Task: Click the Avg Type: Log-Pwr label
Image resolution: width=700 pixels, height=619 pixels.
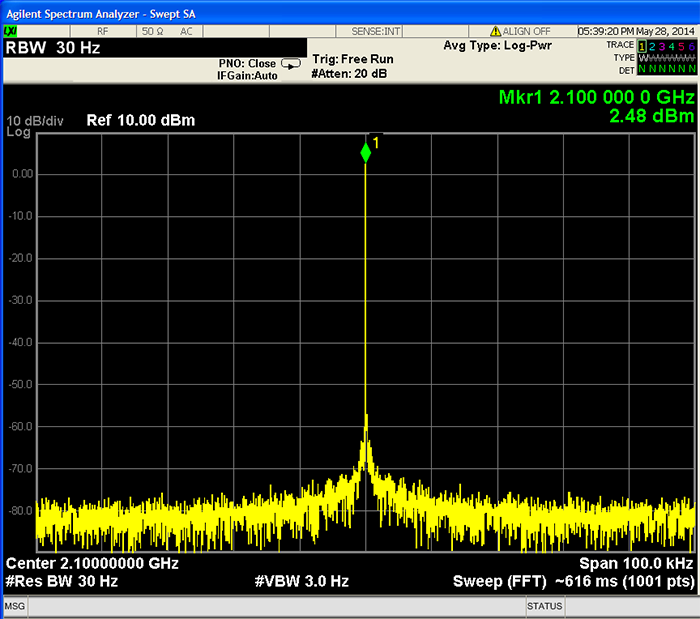Action: pos(497,46)
